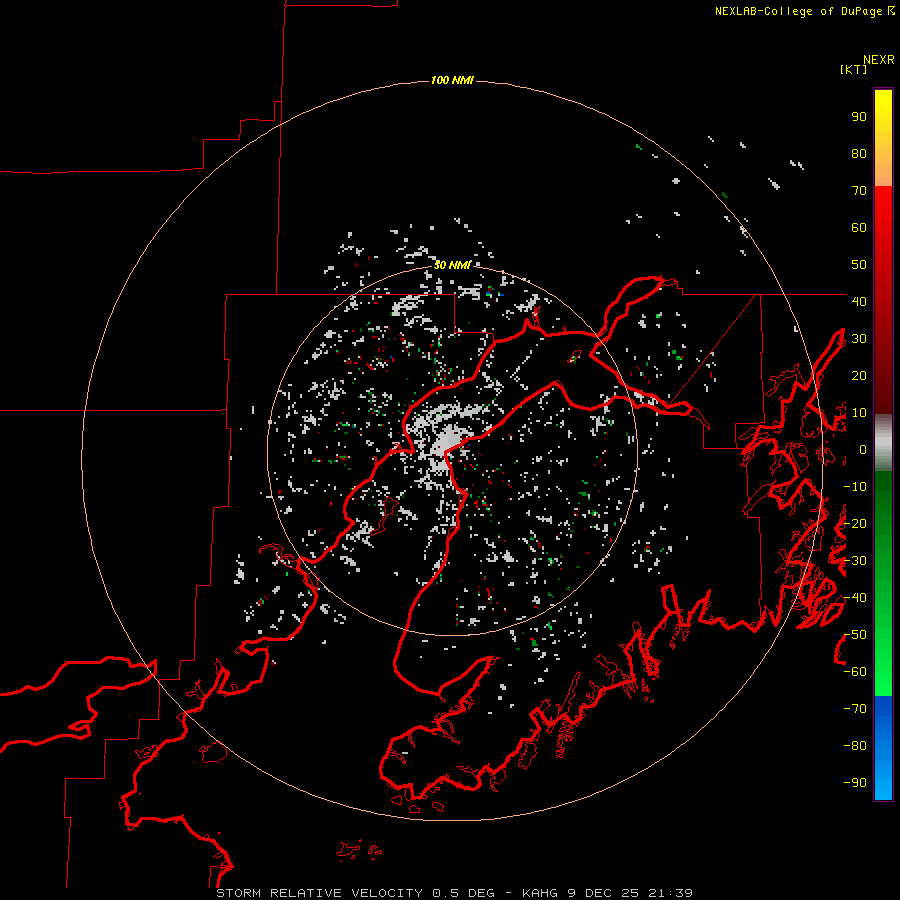The image size is (900, 900).
Task: Pick the bright green segment of color bar
Action: (x=883, y=660)
